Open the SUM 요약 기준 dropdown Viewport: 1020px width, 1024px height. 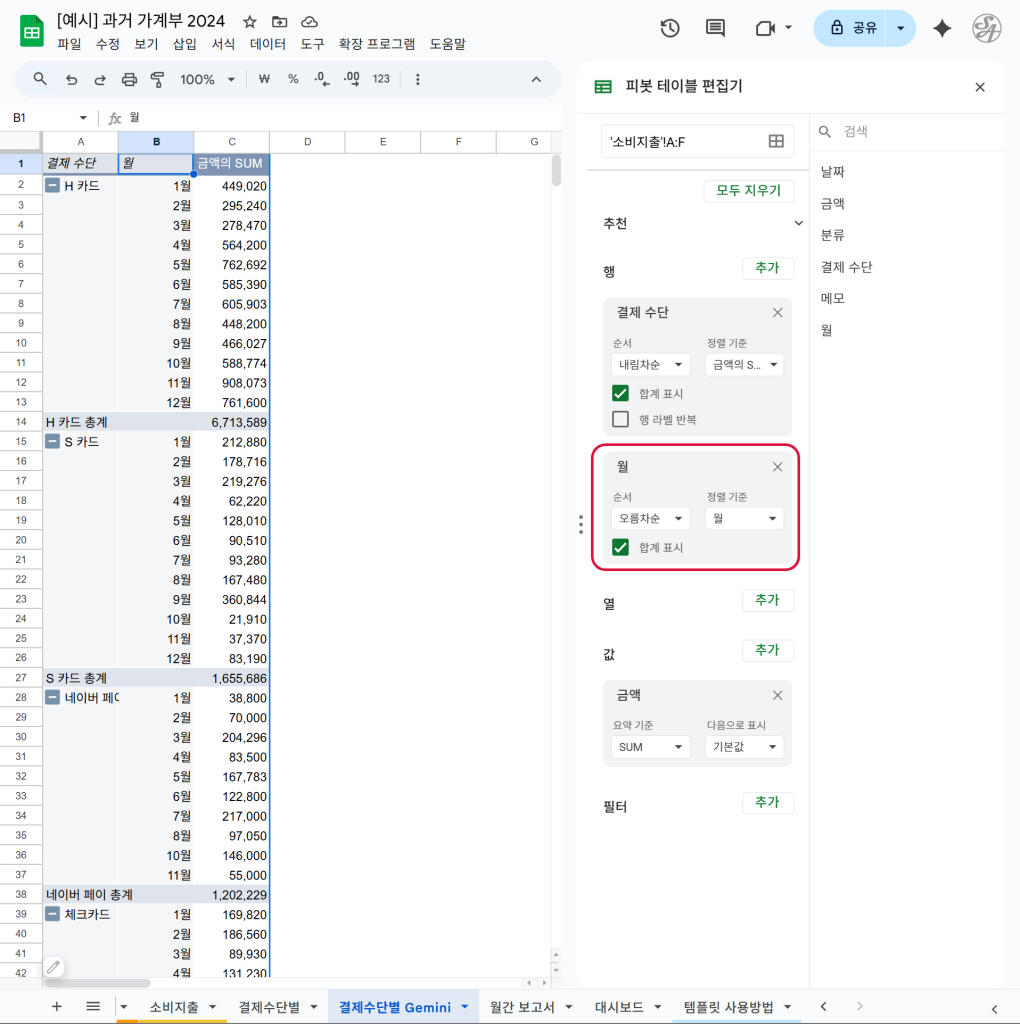click(650, 747)
